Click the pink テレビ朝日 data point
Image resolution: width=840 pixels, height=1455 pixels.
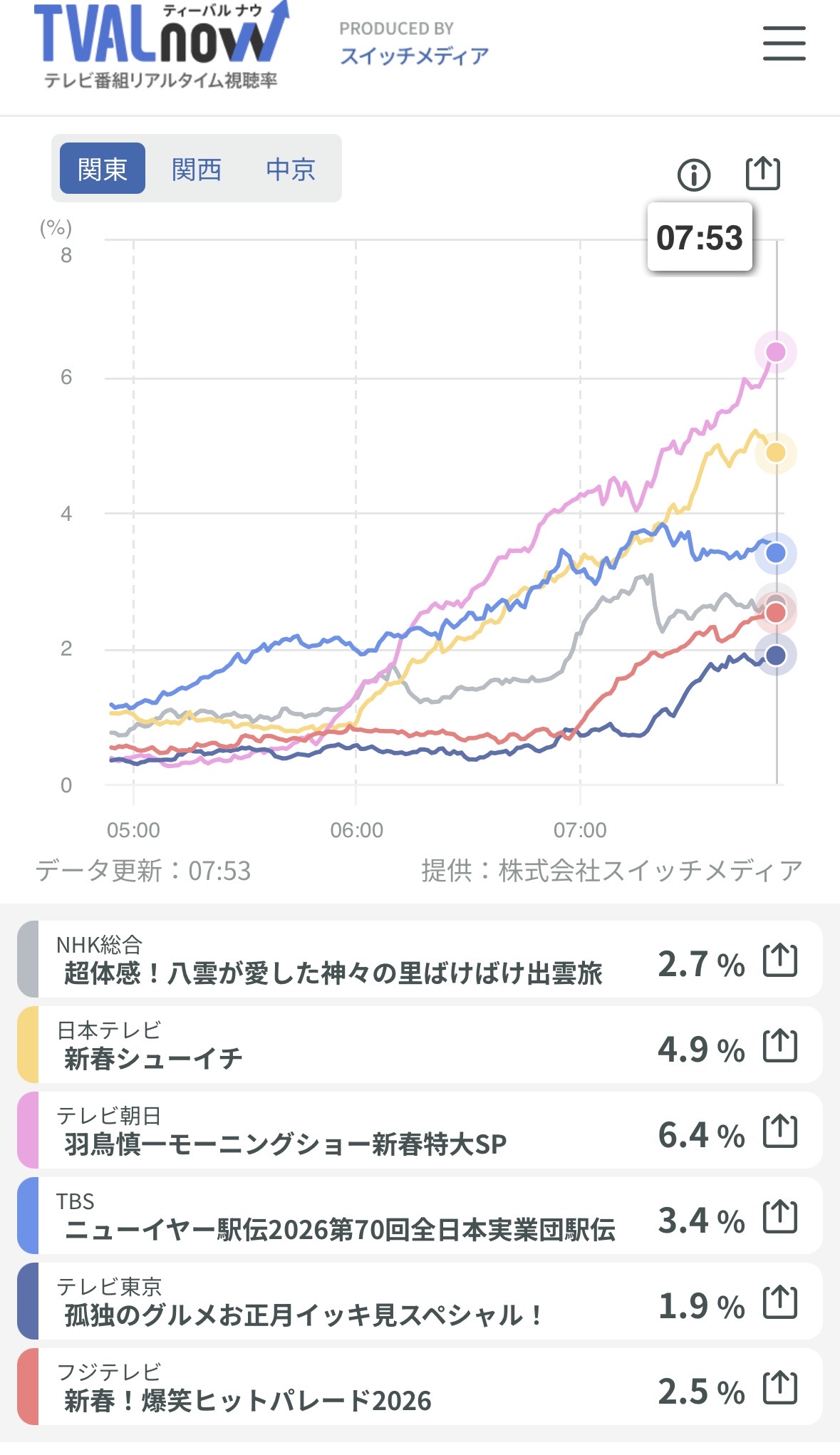coord(775,352)
